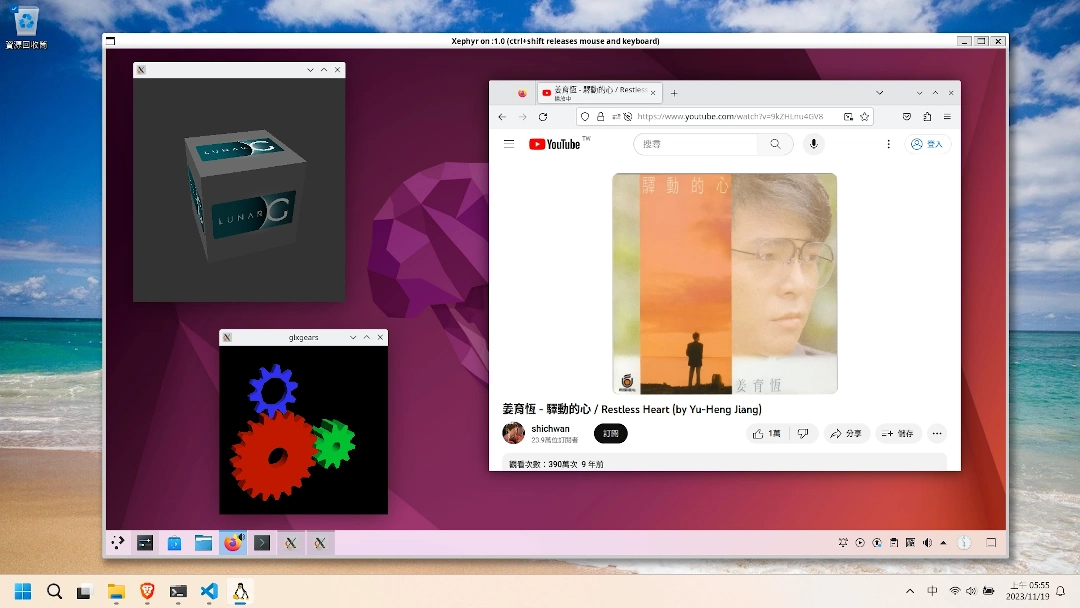
Task: Click the YouTube logo to go home
Action: pyautogui.click(x=554, y=144)
